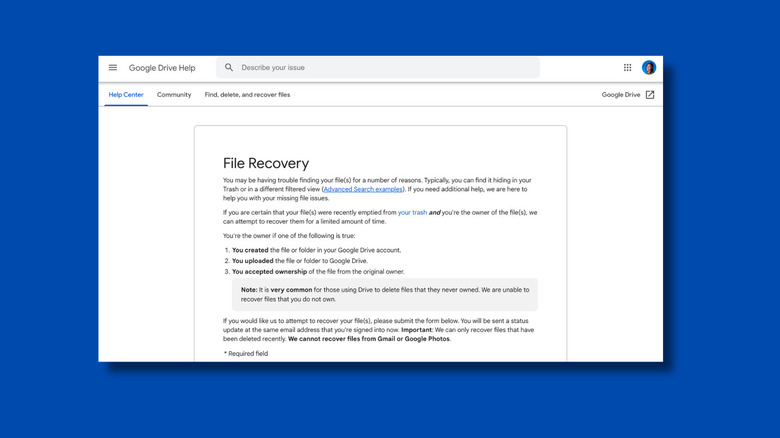Open the Advanced Search examples link

tap(363, 189)
